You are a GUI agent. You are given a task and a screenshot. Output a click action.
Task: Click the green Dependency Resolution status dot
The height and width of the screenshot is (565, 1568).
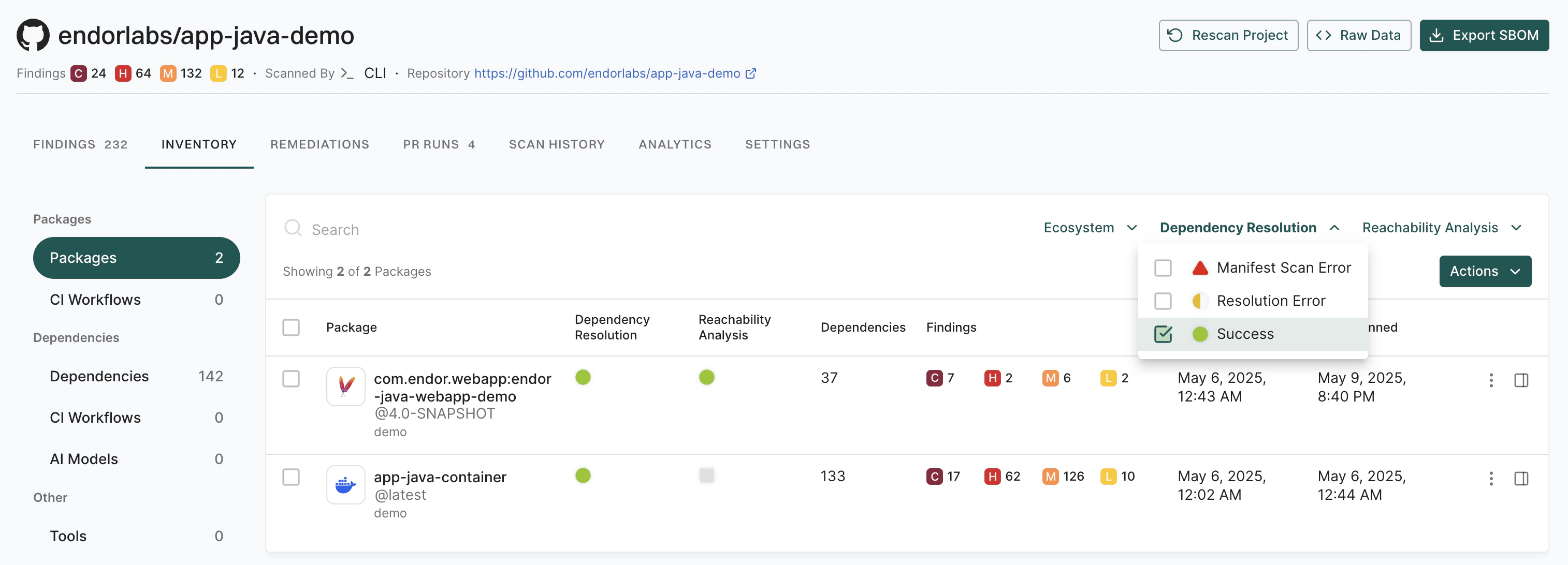[583, 377]
